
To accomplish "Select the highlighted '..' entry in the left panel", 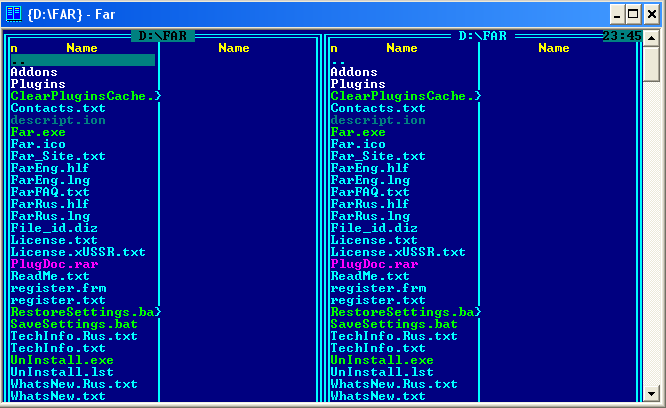I will pos(83,60).
